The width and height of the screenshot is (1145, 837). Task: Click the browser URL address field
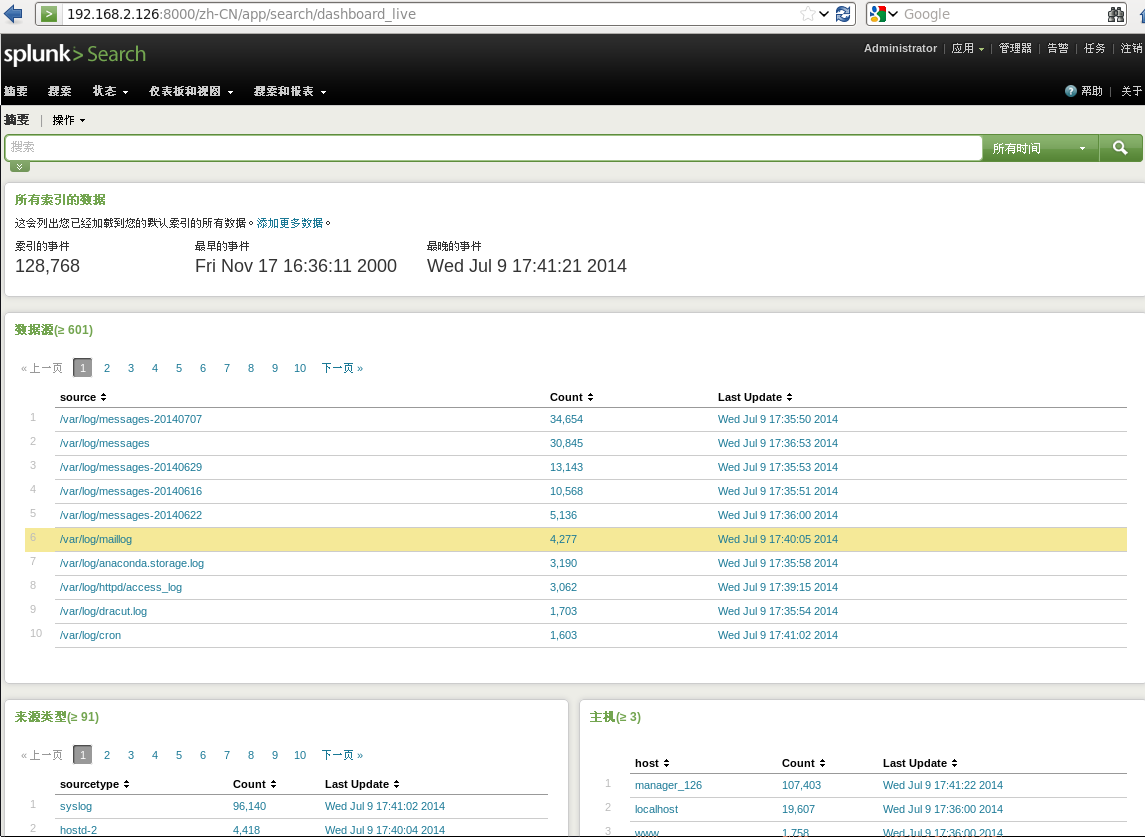[431, 14]
